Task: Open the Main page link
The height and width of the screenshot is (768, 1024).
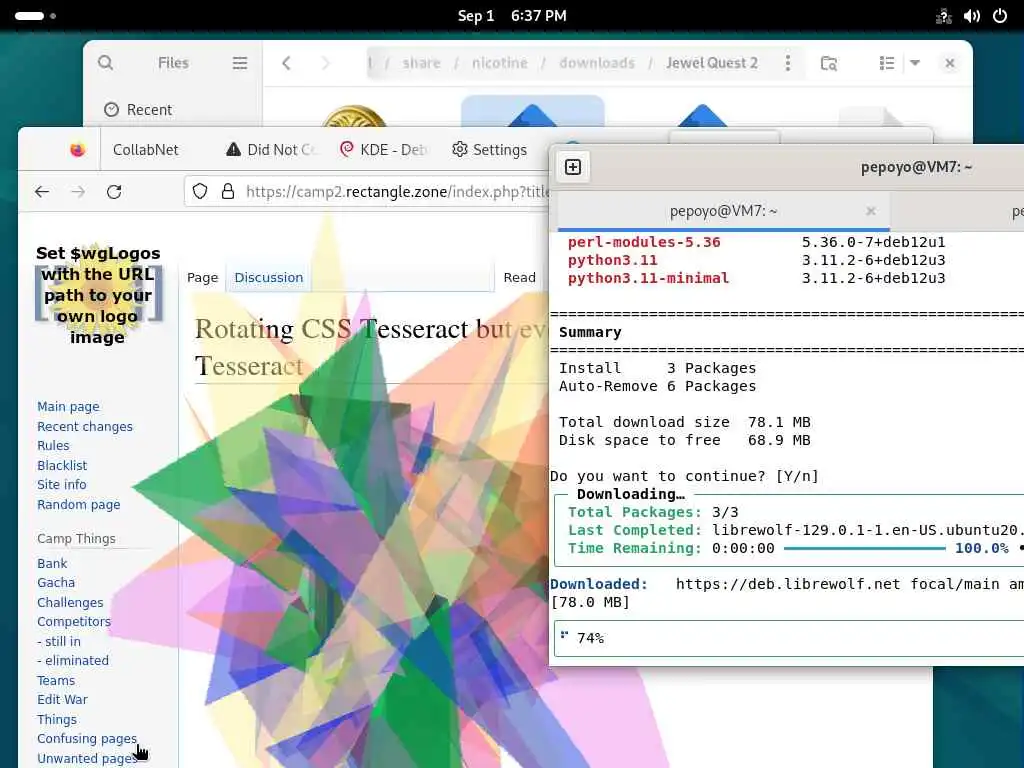Action: pyautogui.click(x=69, y=407)
